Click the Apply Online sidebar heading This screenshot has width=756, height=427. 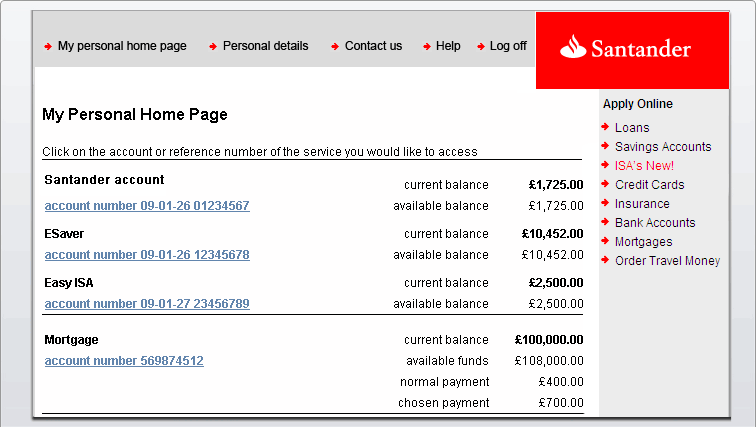tap(637, 104)
